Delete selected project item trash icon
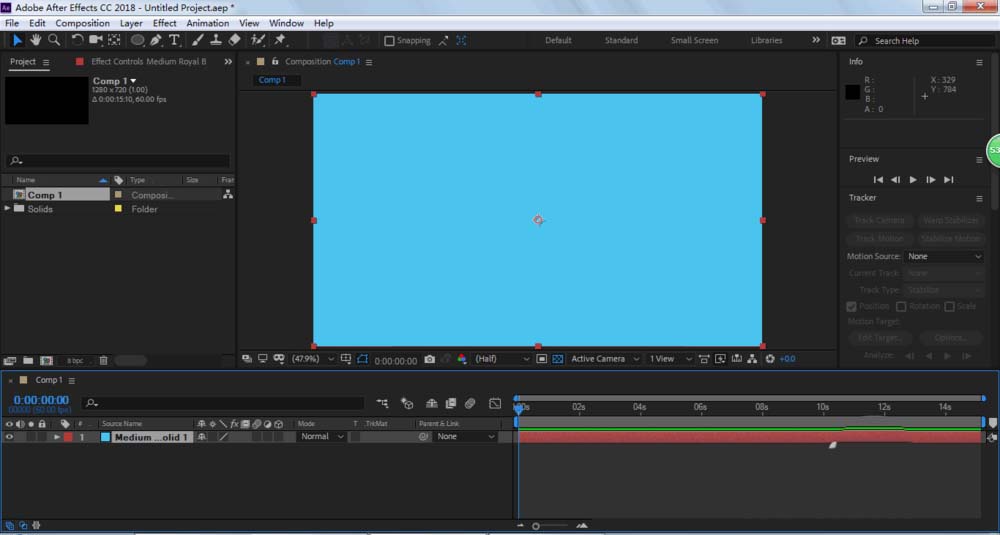 (x=103, y=361)
